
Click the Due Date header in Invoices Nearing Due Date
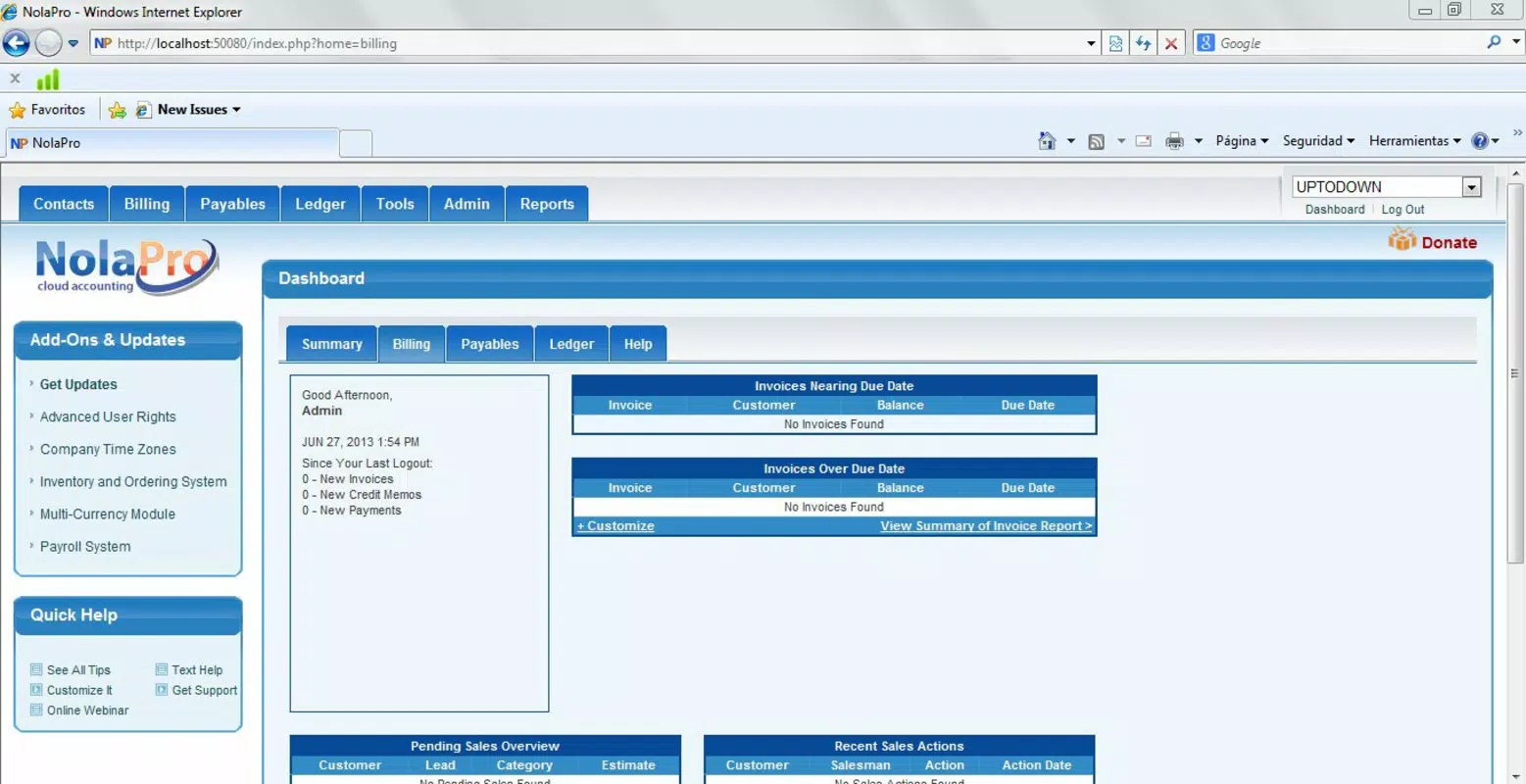(1027, 405)
